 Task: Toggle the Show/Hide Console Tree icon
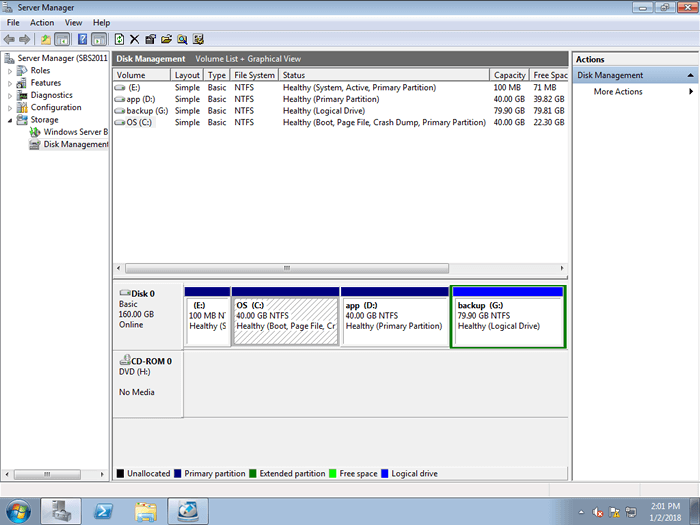[62, 39]
